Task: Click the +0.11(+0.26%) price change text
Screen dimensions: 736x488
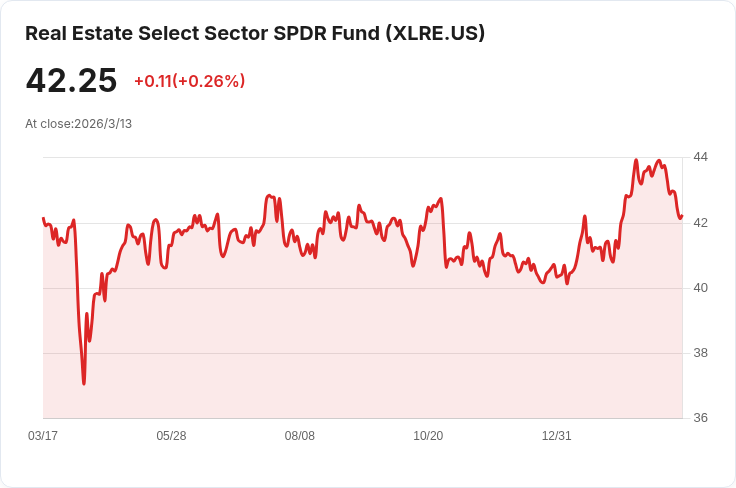Action: (190, 81)
